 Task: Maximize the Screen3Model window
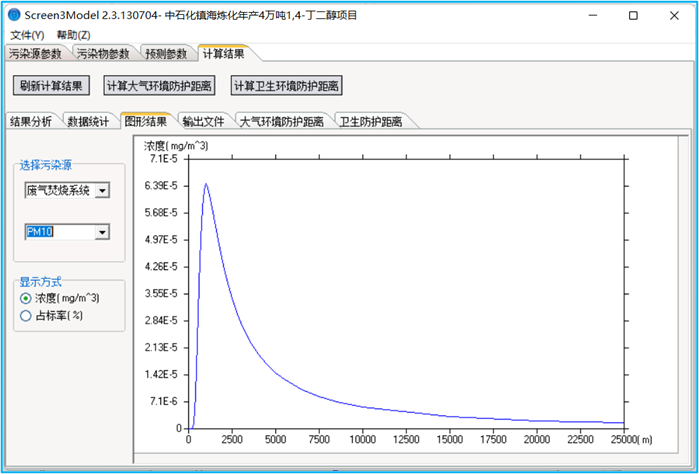pos(633,15)
